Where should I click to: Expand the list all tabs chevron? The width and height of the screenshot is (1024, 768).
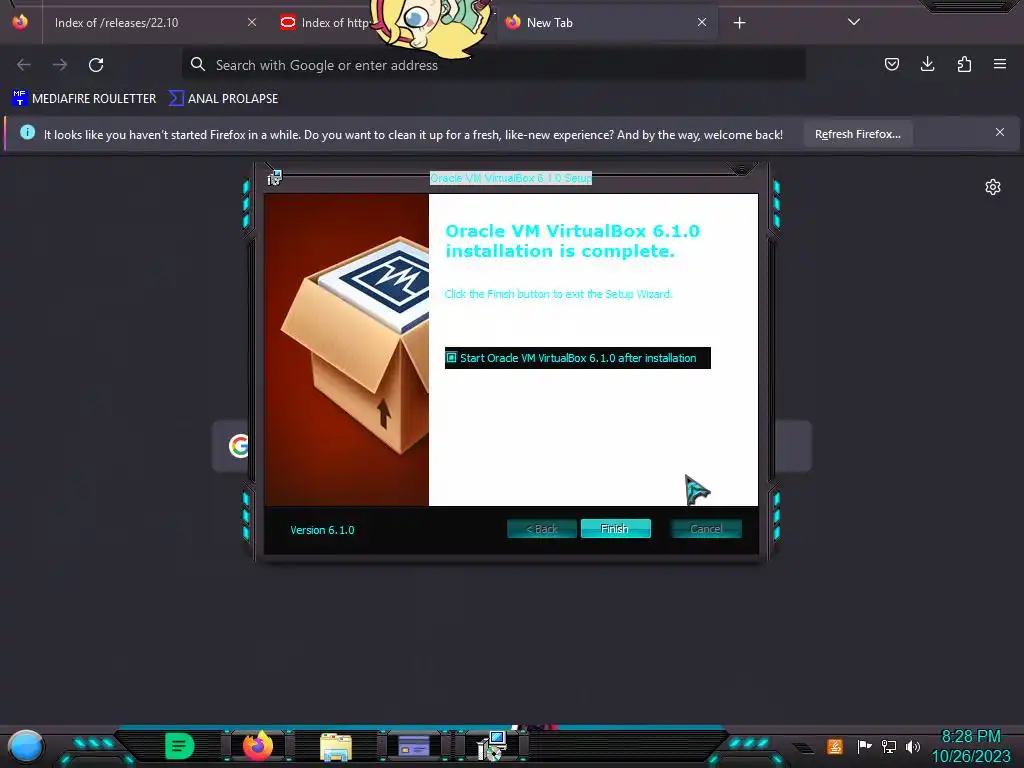[x=854, y=22]
